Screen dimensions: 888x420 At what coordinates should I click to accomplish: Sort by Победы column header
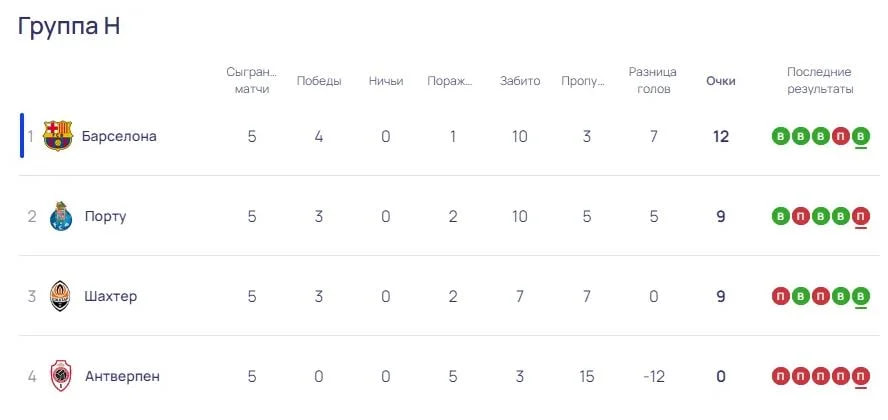(x=319, y=81)
